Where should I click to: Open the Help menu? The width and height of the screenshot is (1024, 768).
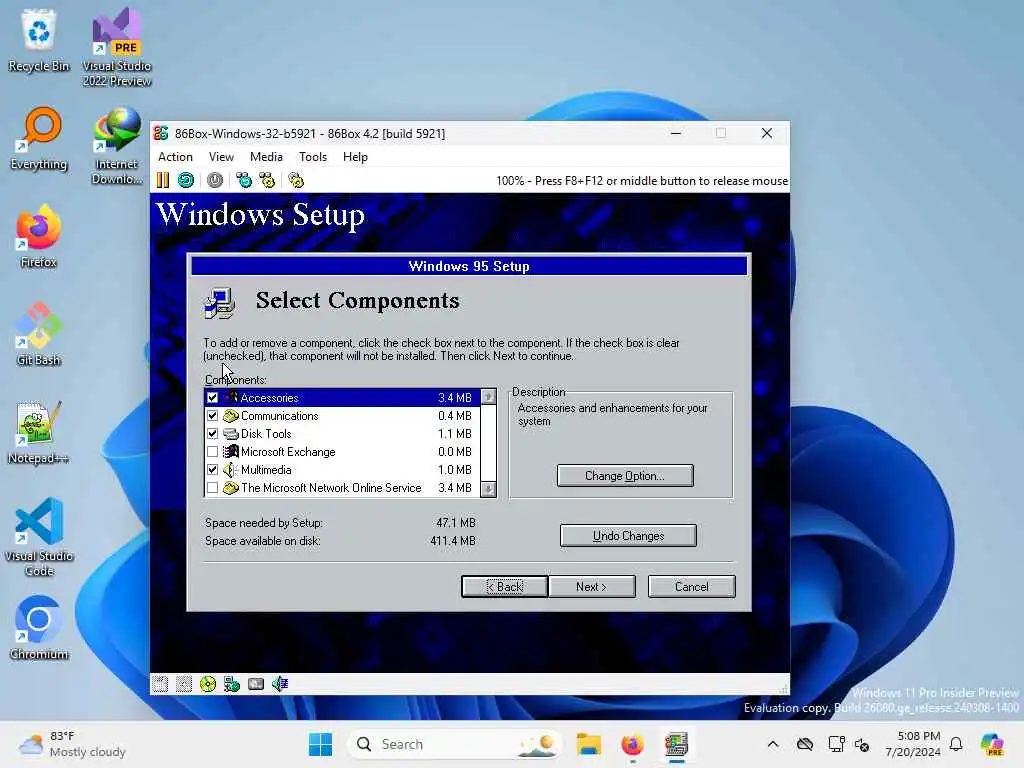pyautogui.click(x=355, y=157)
